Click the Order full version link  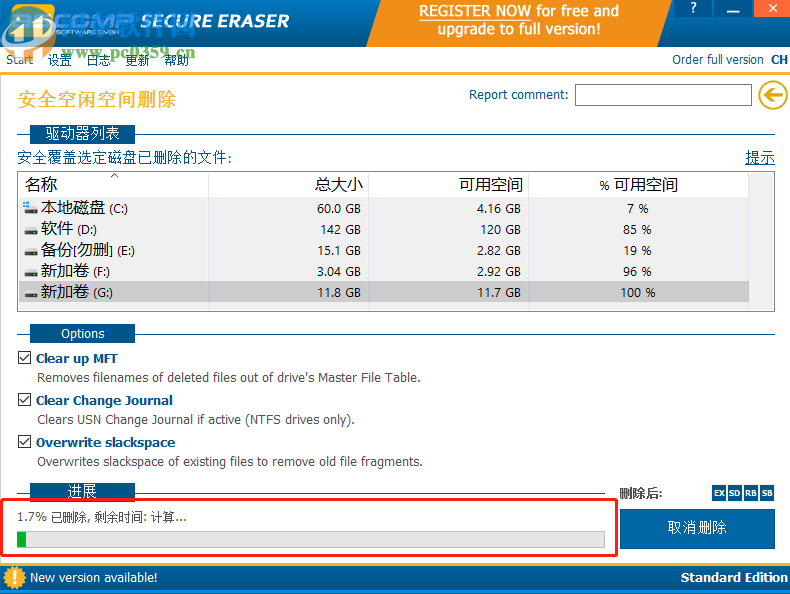click(x=717, y=59)
